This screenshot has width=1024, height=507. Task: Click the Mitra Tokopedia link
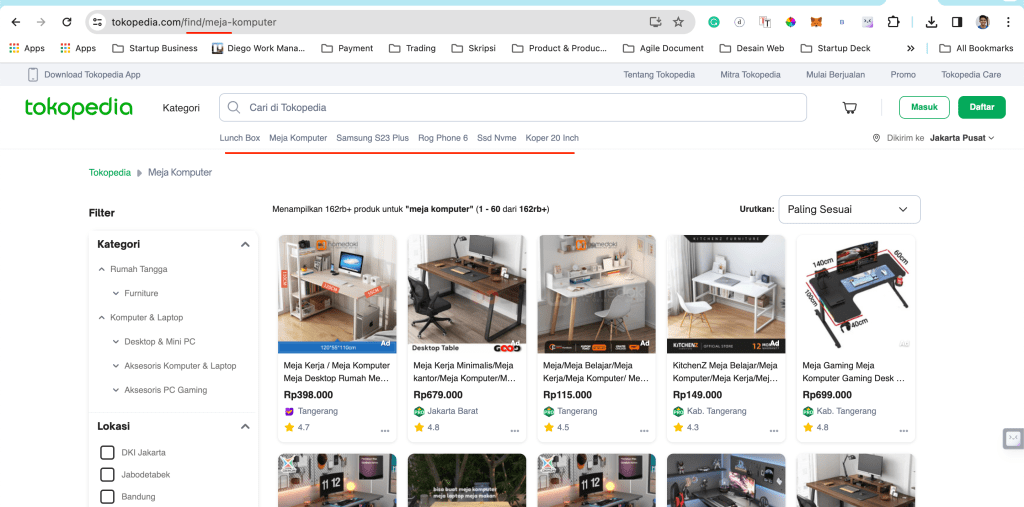750,74
